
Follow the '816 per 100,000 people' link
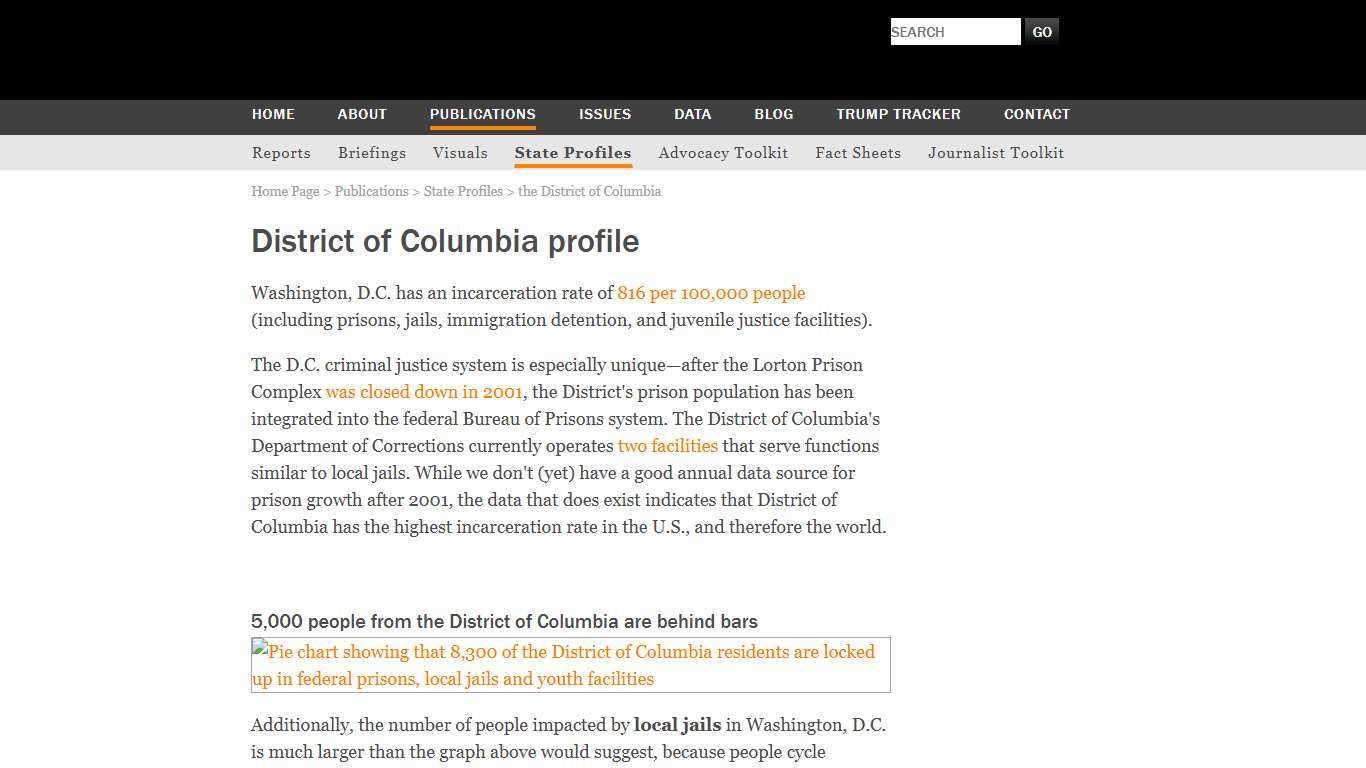click(x=711, y=293)
